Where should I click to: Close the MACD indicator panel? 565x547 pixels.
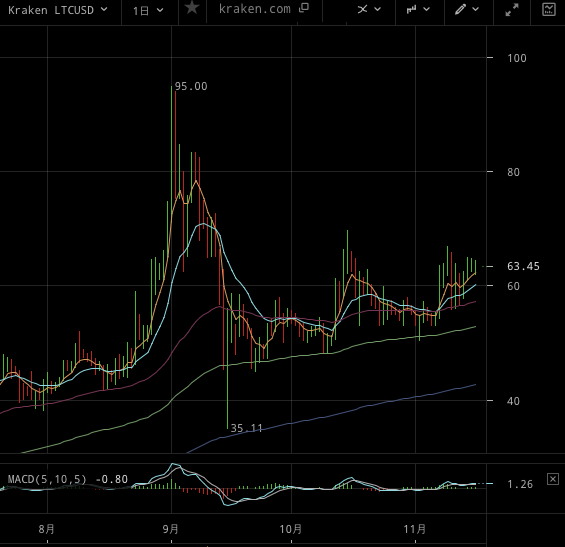click(x=553, y=479)
